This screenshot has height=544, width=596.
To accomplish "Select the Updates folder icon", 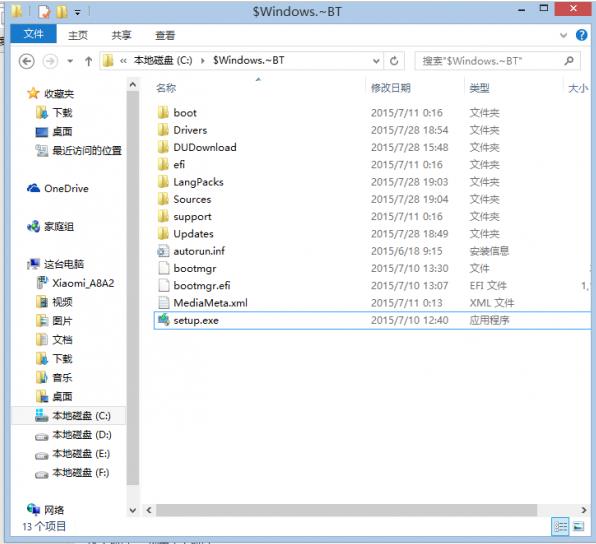I will click(x=163, y=233).
